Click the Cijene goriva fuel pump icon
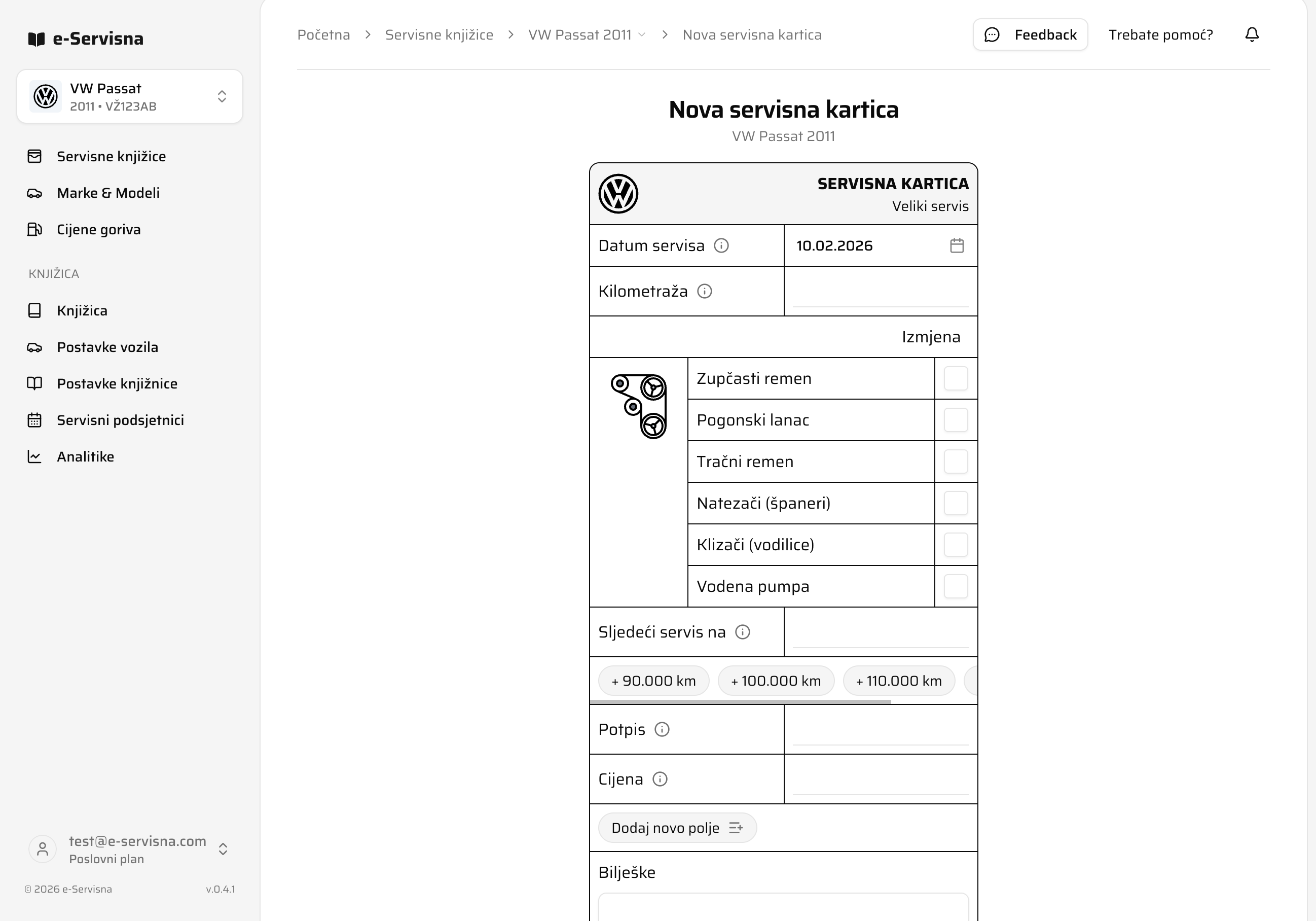Viewport: 1316px width, 921px height. (34, 229)
